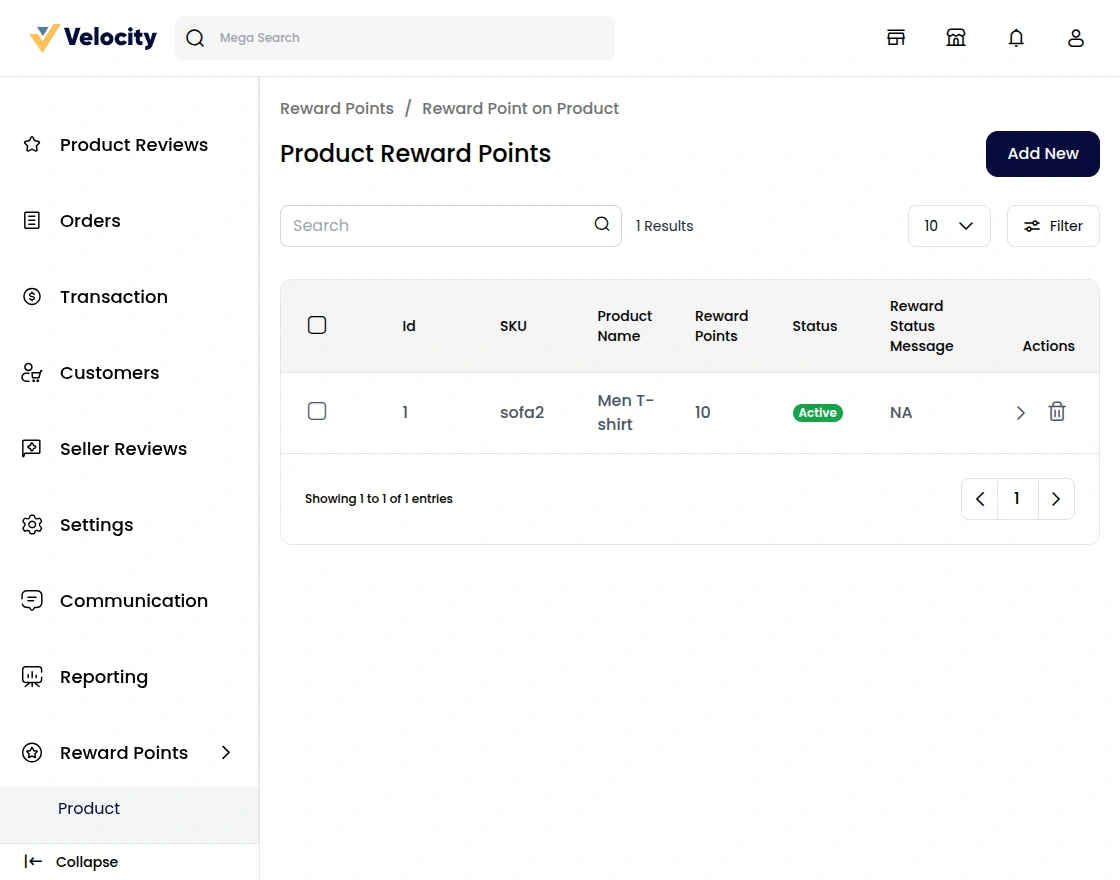Click the Seller Reviews chat-star icon

(x=32, y=449)
